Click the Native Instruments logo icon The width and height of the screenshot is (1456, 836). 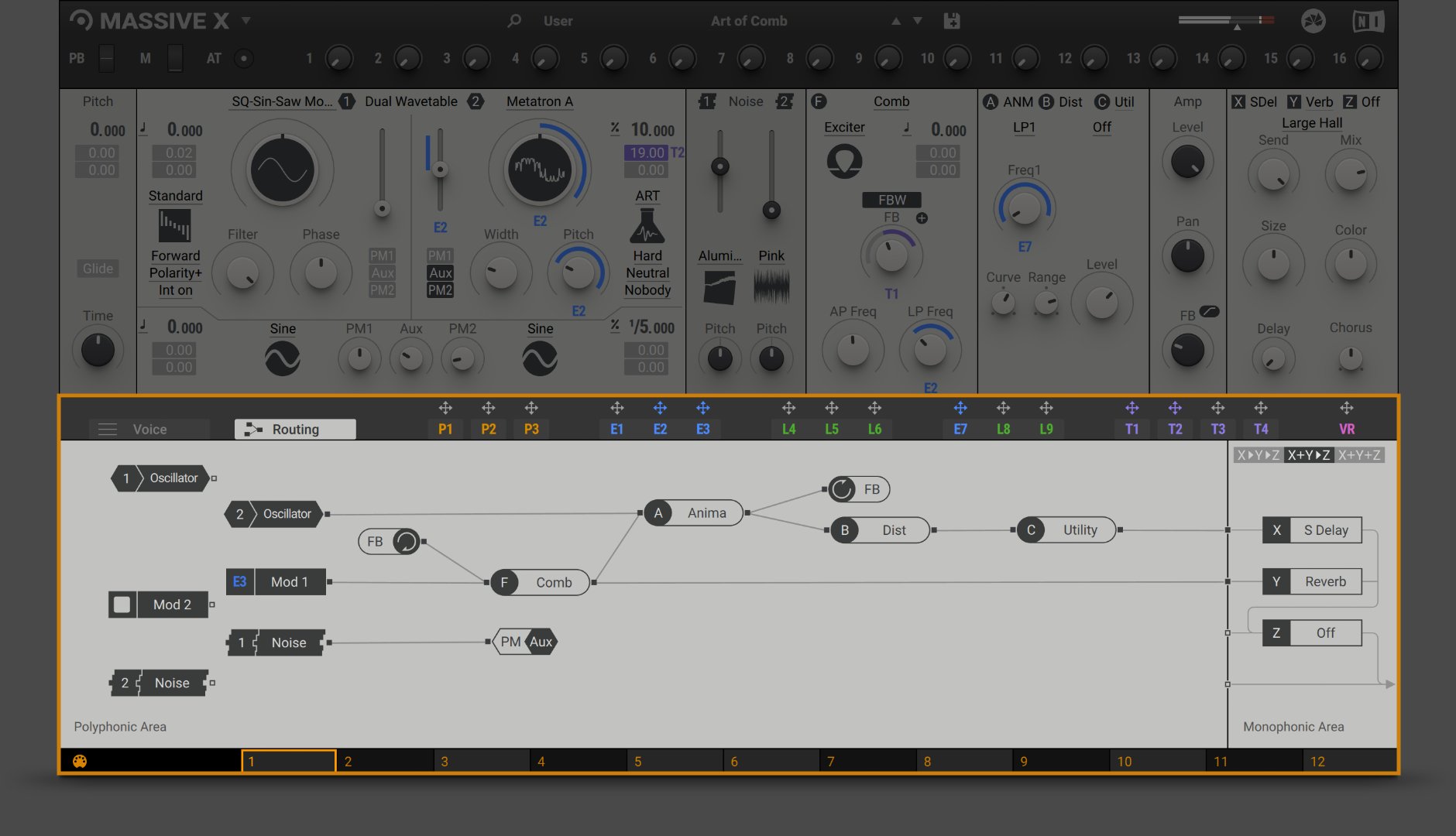pos(1368,21)
